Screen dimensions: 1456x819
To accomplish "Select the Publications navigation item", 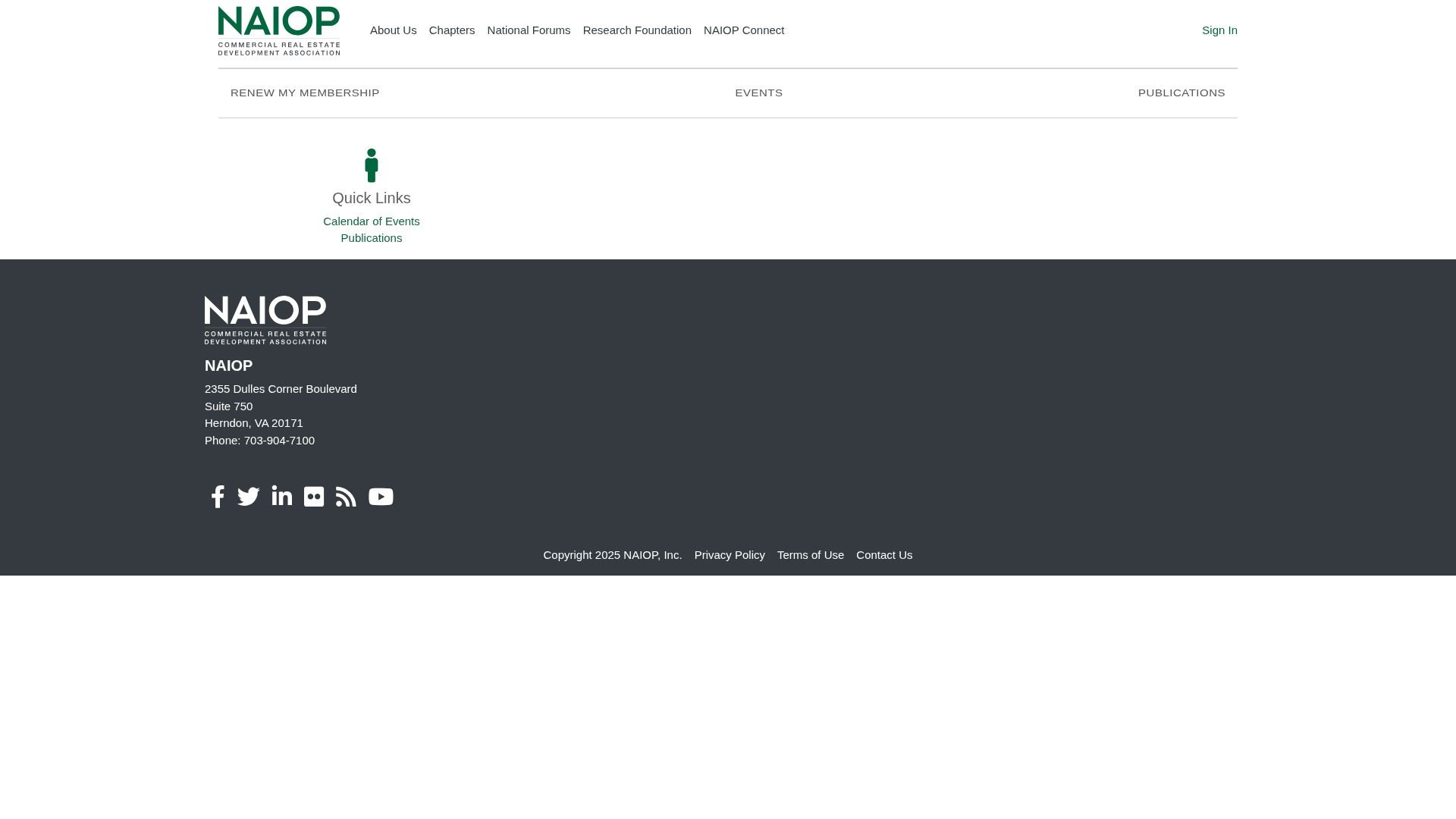I will point(1181,93).
